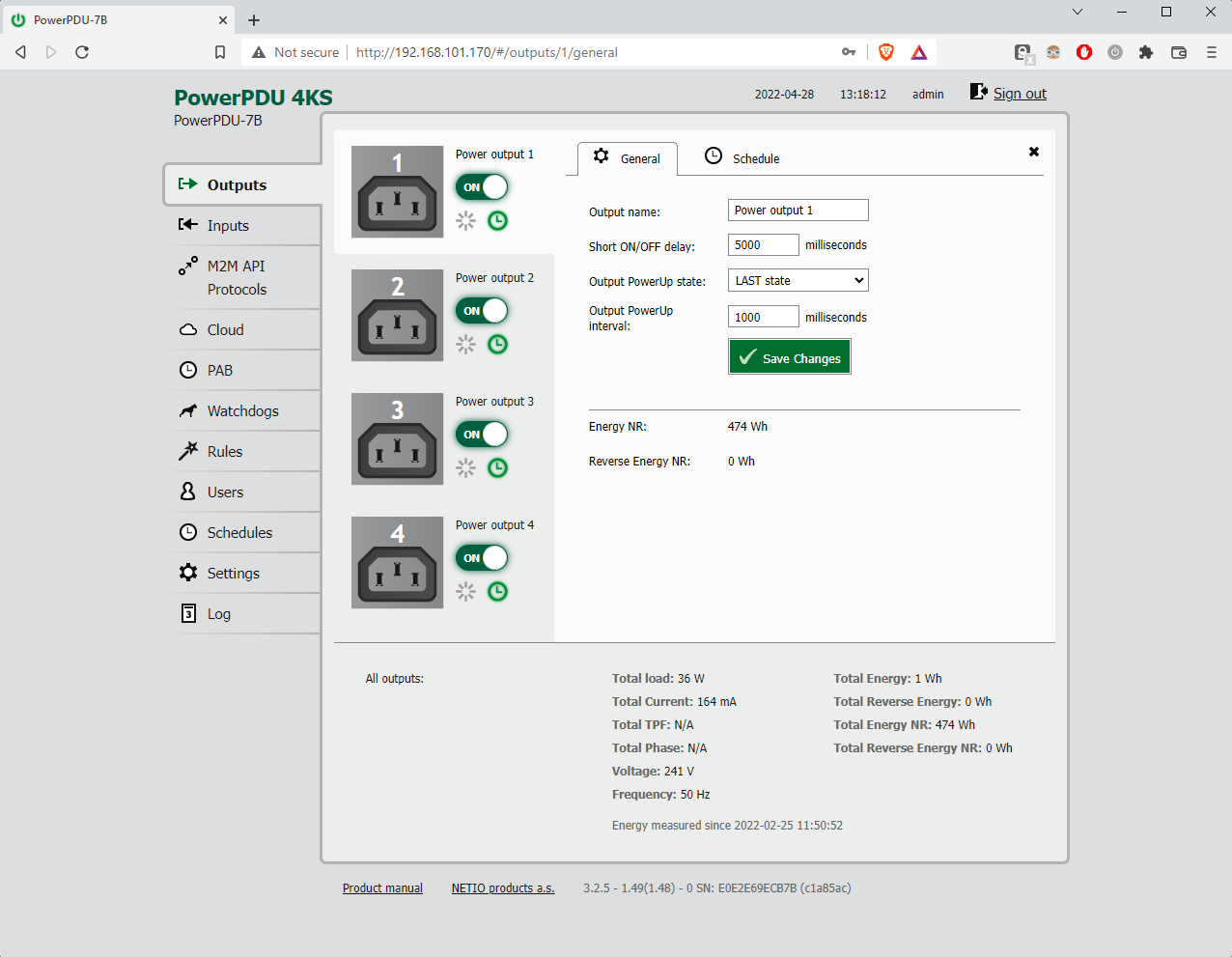The height and width of the screenshot is (957, 1232).
Task: Close the output detail panel
Action: (x=1034, y=152)
